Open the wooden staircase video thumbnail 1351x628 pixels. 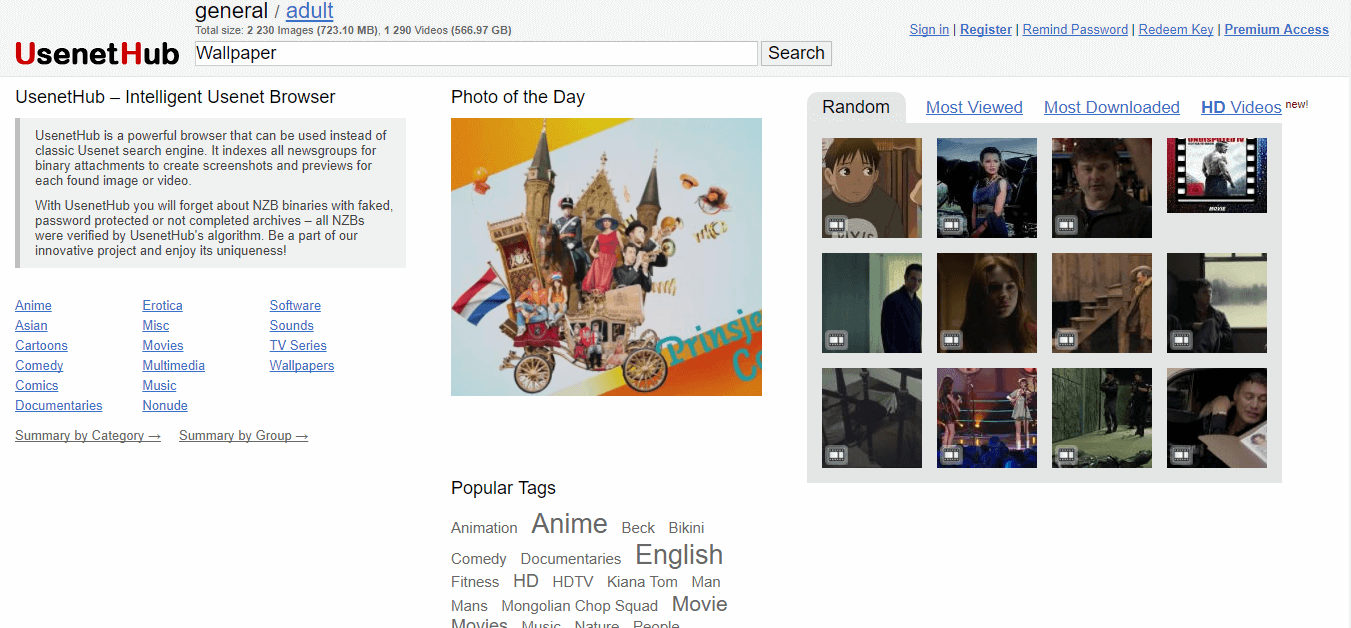1101,302
